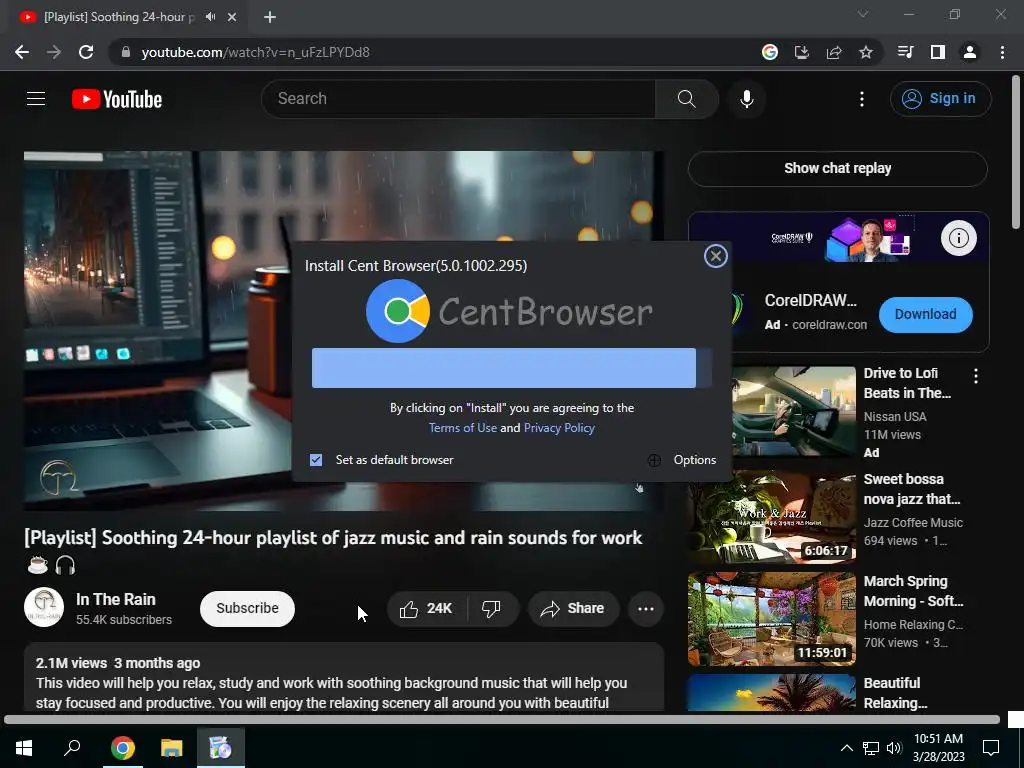Go to YouTube home via logo

pyautogui.click(x=117, y=99)
